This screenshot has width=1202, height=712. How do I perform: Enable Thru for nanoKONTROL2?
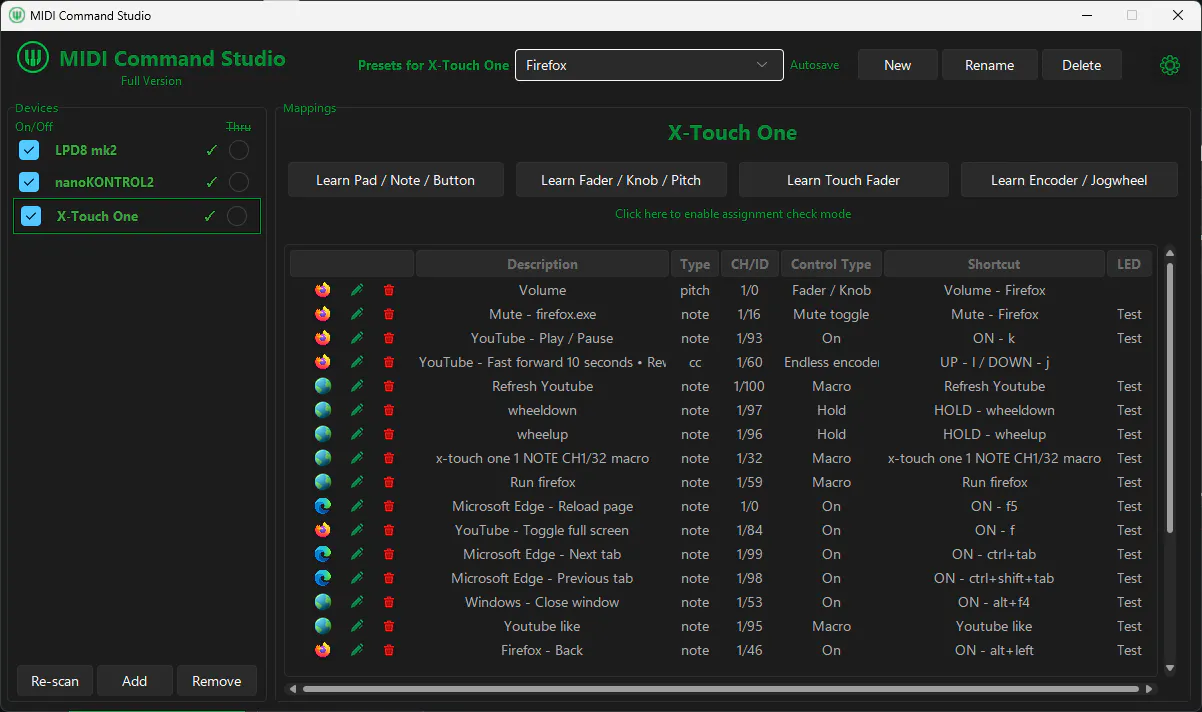(238, 182)
